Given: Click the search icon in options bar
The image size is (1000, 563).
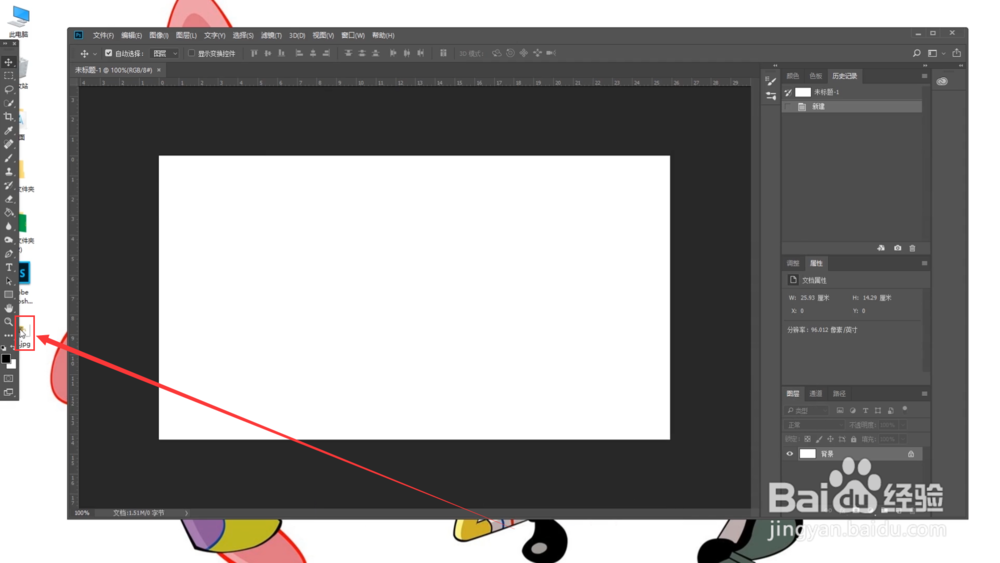Looking at the screenshot, I should point(916,54).
